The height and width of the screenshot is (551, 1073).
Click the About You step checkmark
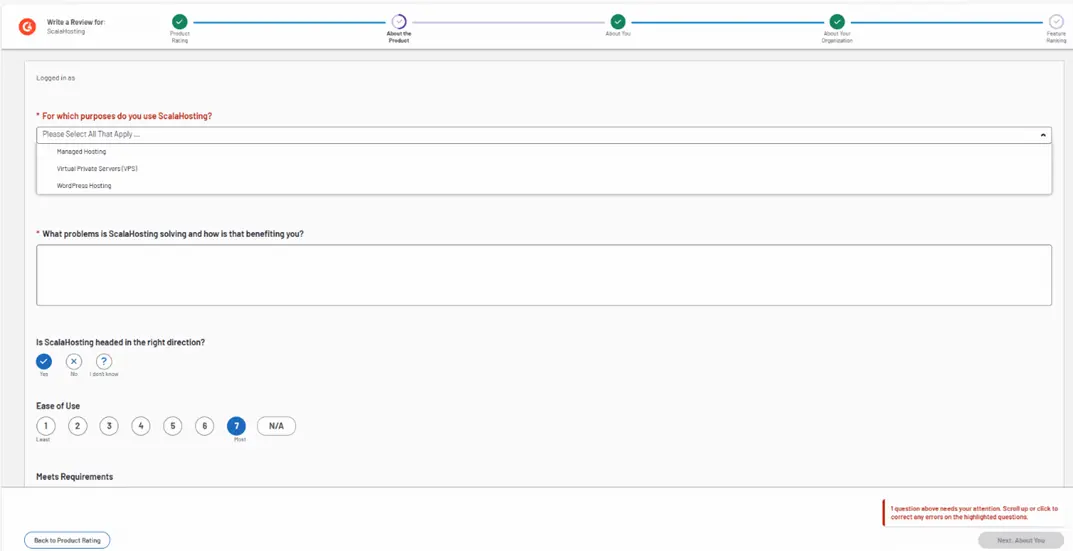point(618,21)
